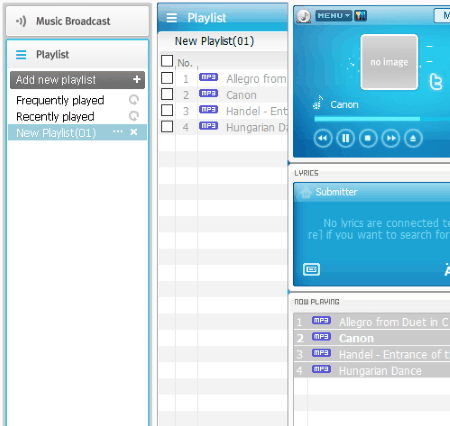Image resolution: width=450 pixels, height=426 pixels.
Task: Open the Music Broadcast panel
Action: (77, 21)
